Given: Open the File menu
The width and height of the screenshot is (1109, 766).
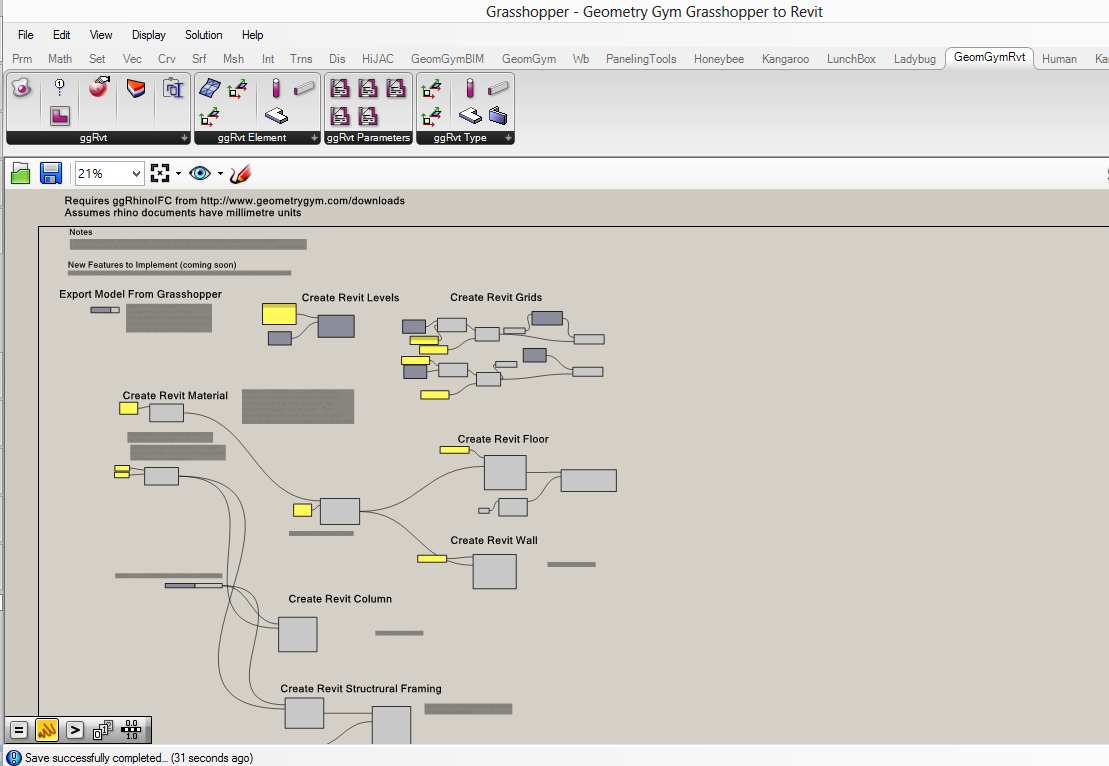Looking at the screenshot, I should point(25,35).
